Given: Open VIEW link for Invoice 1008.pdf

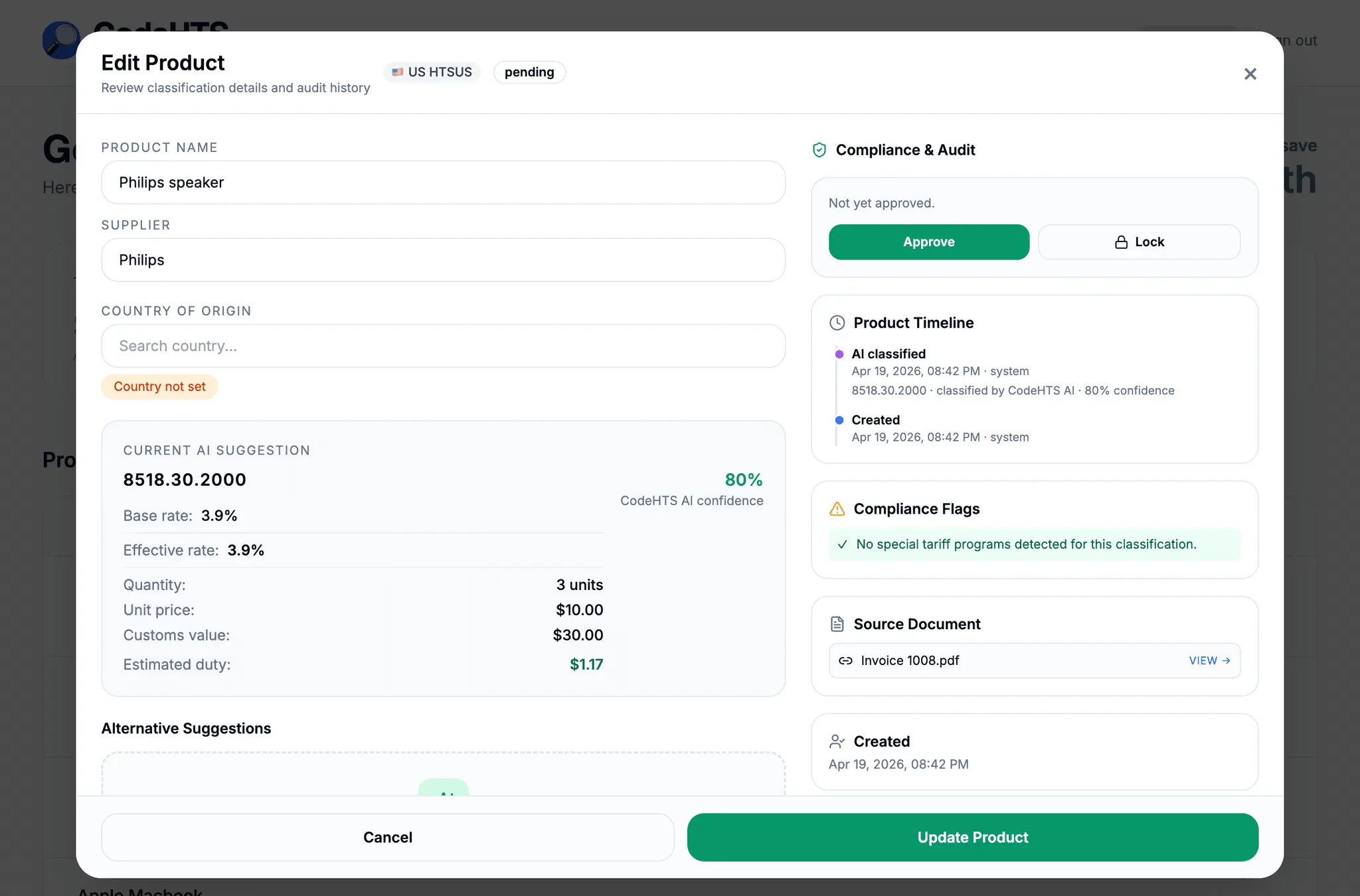Looking at the screenshot, I should coord(1209,661).
